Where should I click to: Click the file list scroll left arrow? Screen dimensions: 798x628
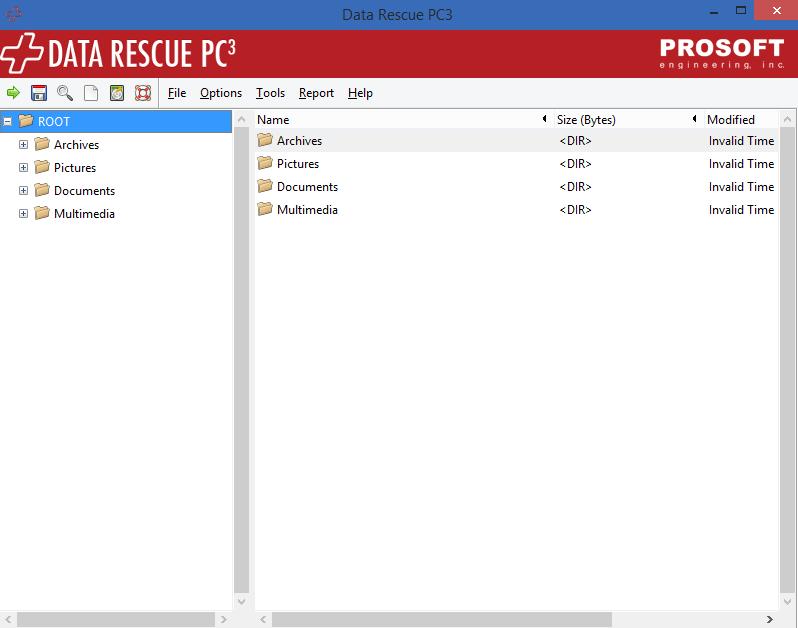pos(263,619)
